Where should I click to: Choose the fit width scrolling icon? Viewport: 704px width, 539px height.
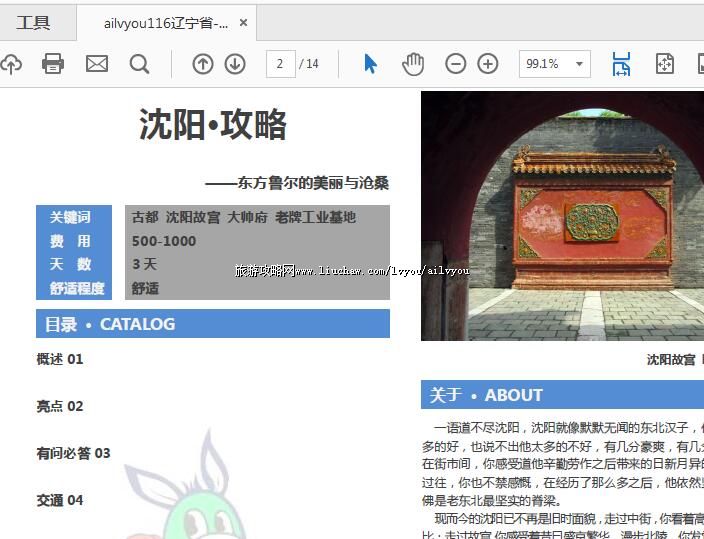click(x=621, y=64)
